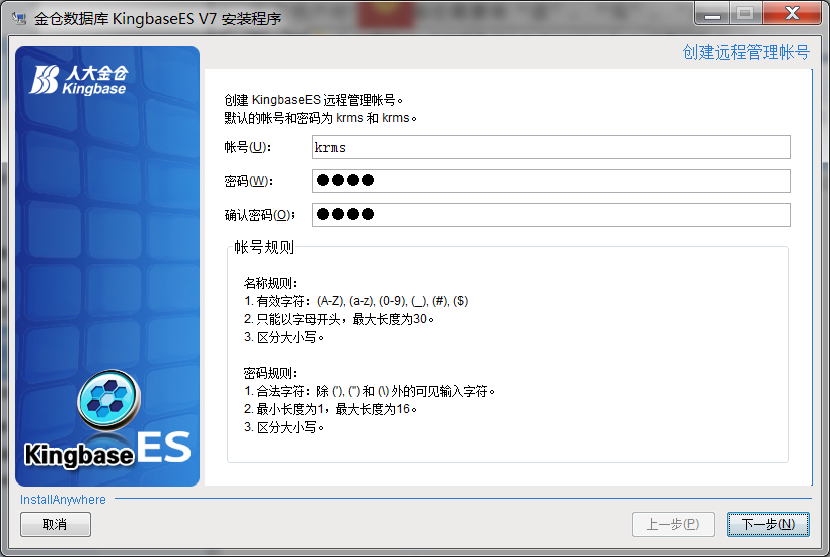Click the 密码(W): label

click(x=249, y=181)
